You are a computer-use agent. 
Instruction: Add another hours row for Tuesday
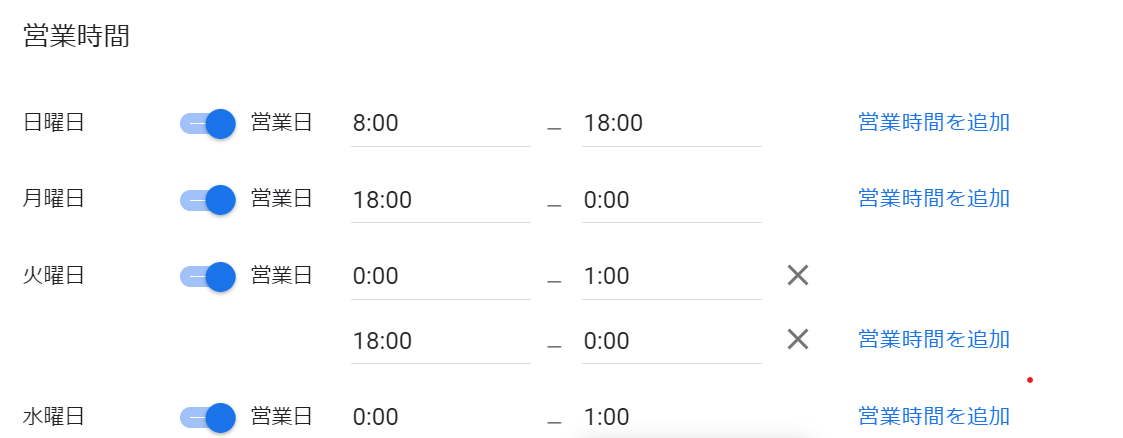coord(933,340)
